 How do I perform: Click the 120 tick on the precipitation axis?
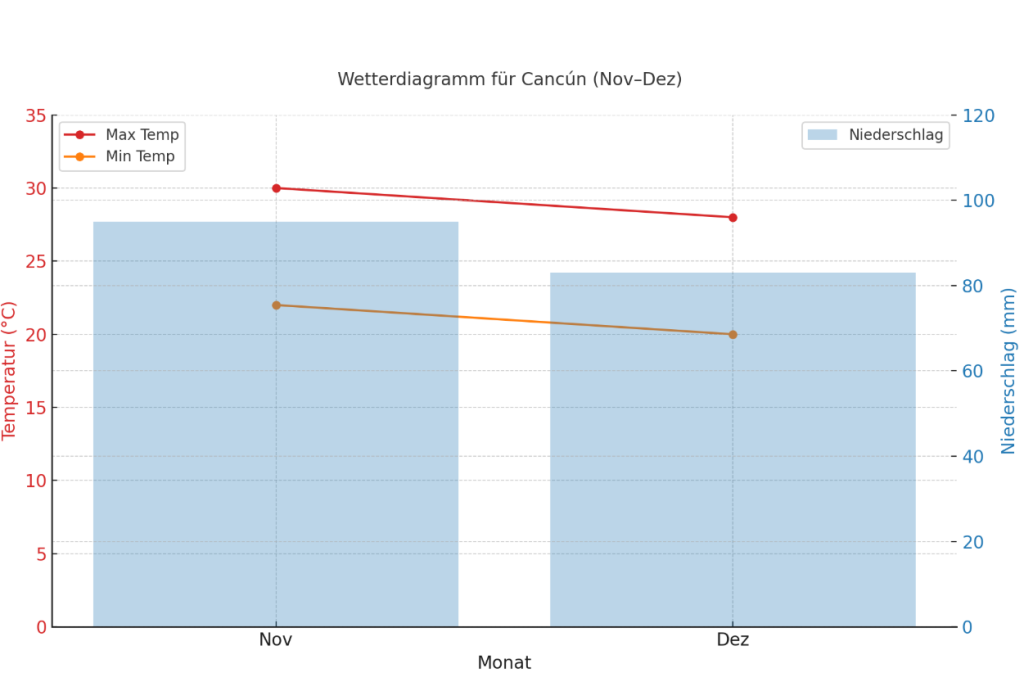tap(979, 116)
